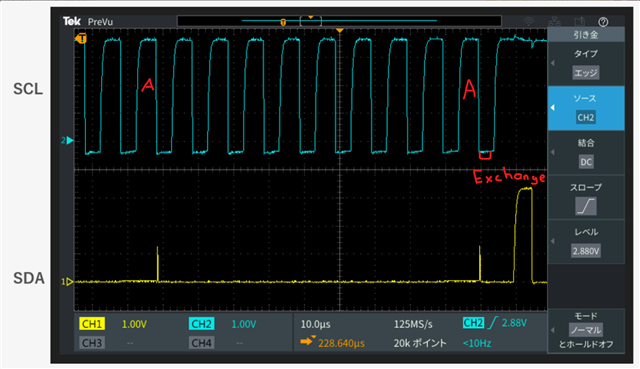Click the help question mark icon

coord(603,22)
